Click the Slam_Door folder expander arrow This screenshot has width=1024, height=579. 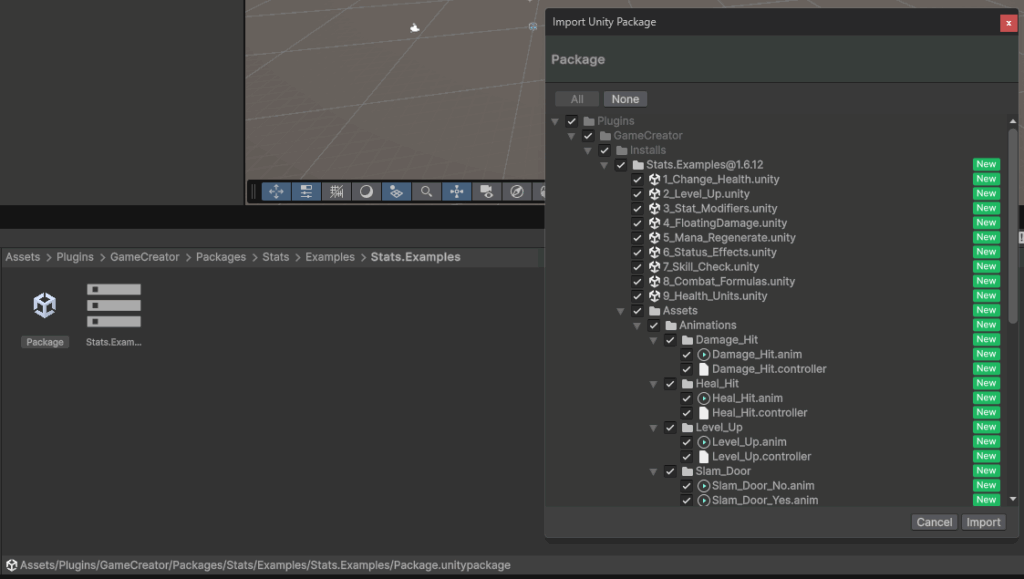653,471
